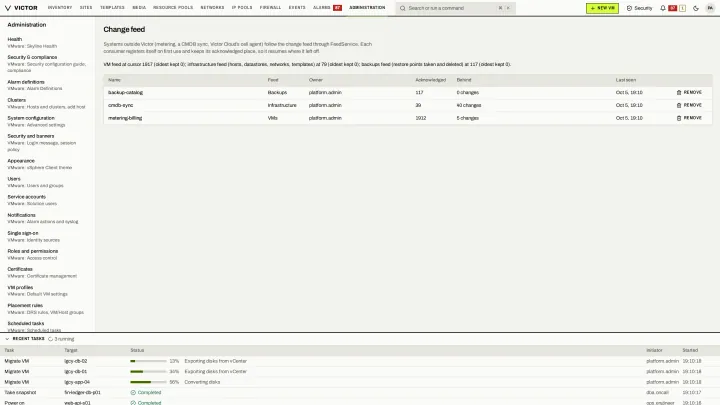
Task: Click the lgcy-db-02 migration progress bar
Action: point(148,361)
